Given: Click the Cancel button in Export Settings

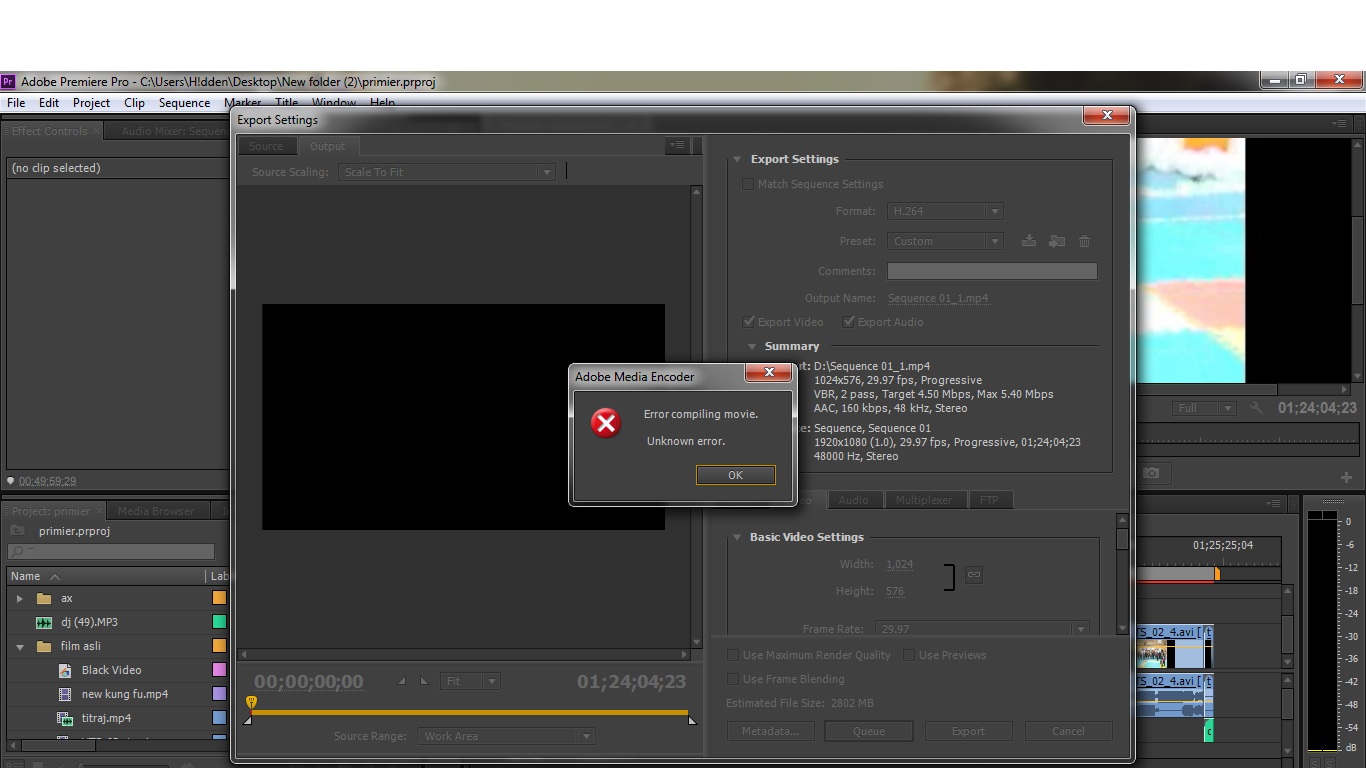Looking at the screenshot, I should (x=1068, y=731).
